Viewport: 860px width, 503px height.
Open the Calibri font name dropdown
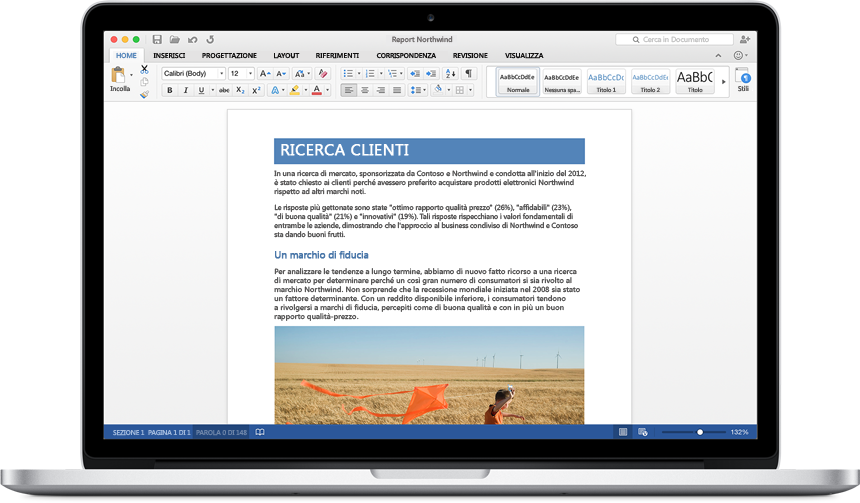pos(222,74)
